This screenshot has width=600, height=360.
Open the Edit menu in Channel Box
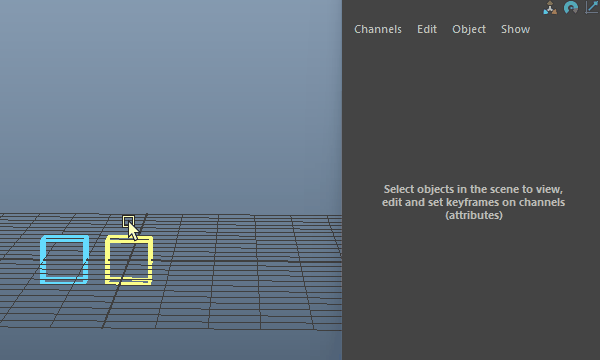coord(427,29)
